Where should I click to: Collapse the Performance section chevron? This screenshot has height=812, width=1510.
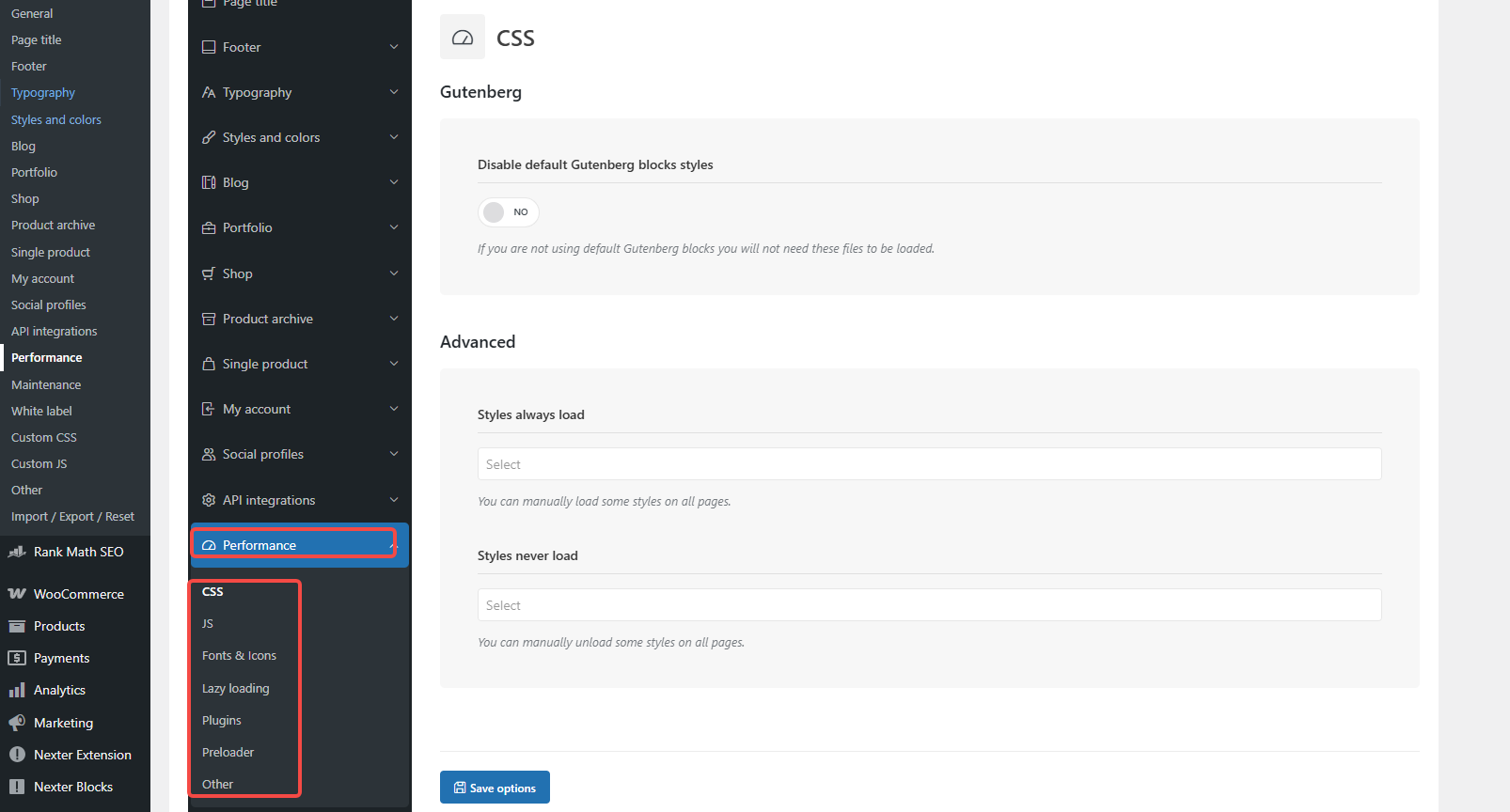point(394,545)
